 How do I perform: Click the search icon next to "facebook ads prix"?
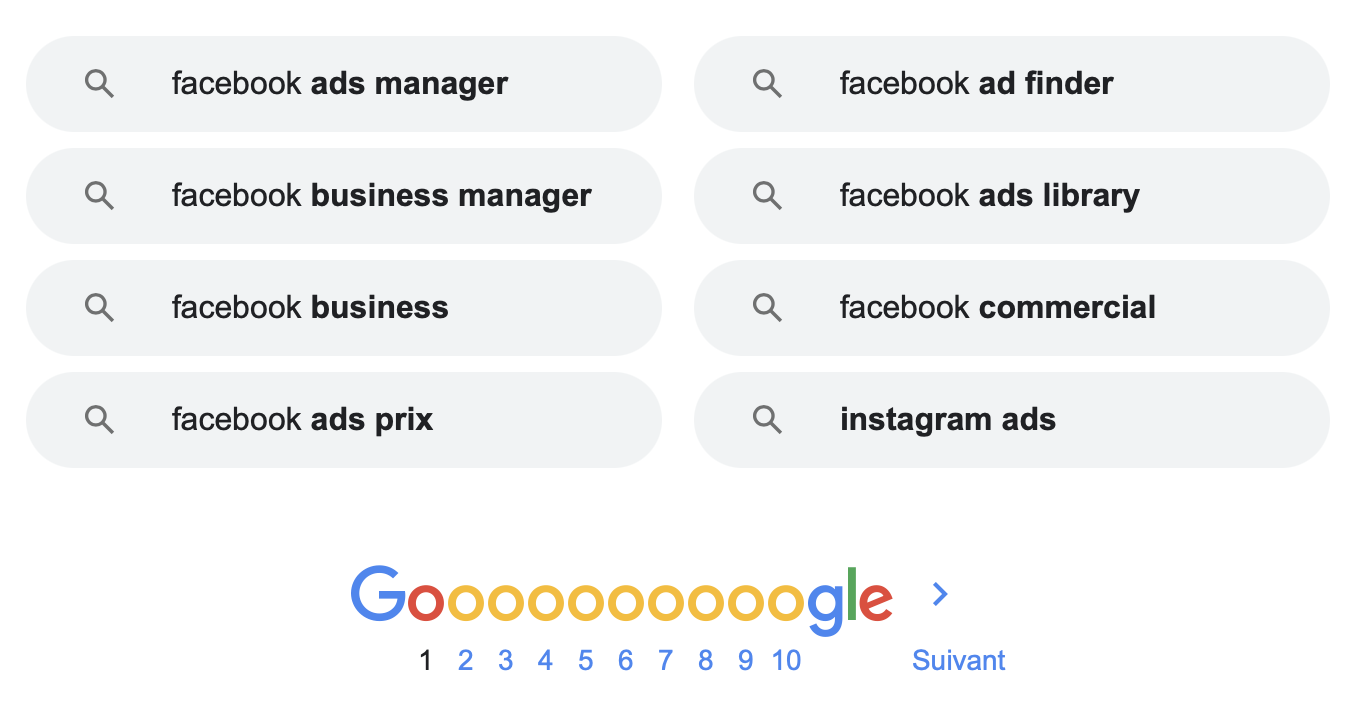click(x=99, y=420)
